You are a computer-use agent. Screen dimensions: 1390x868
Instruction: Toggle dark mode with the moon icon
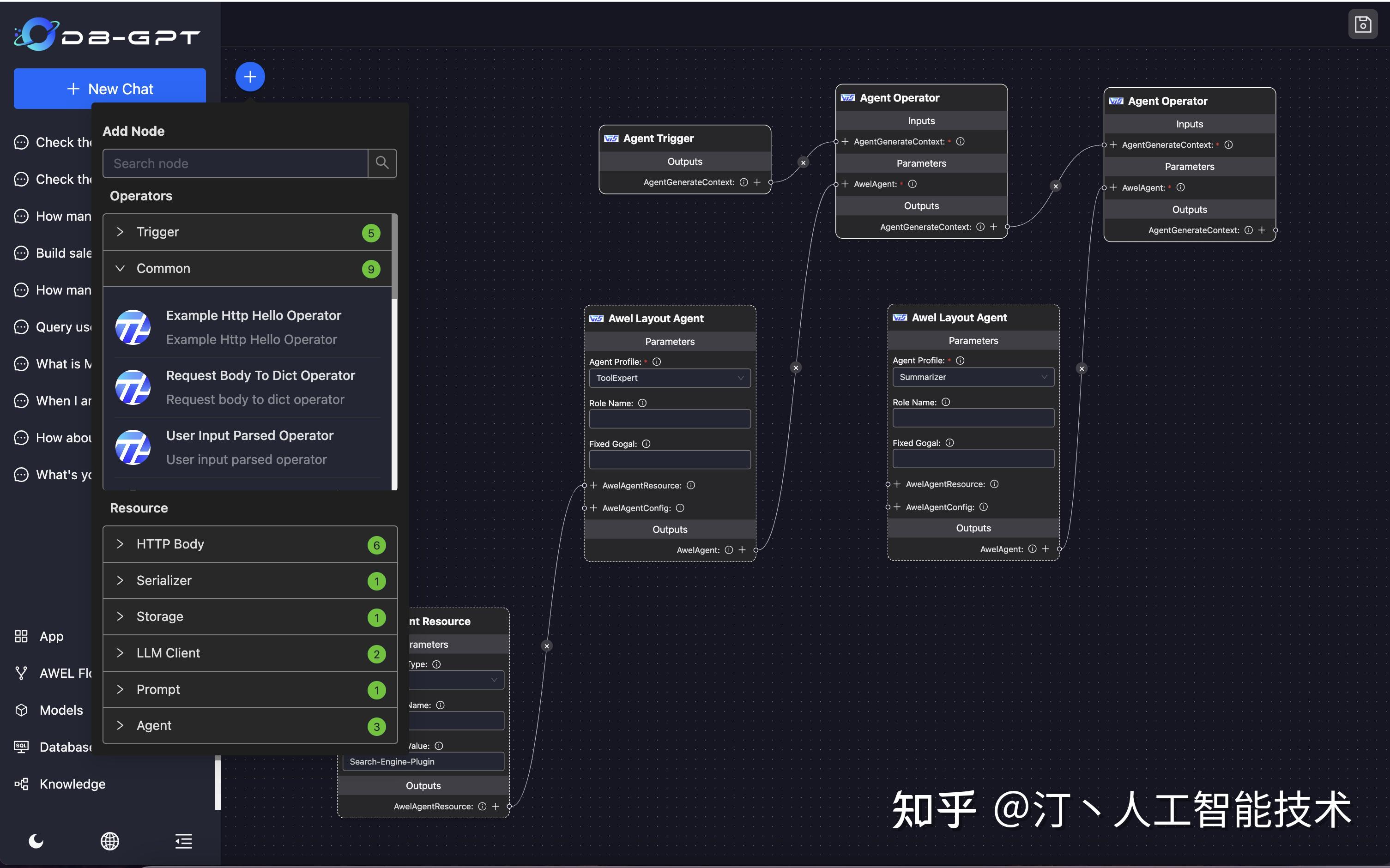[x=36, y=841]
